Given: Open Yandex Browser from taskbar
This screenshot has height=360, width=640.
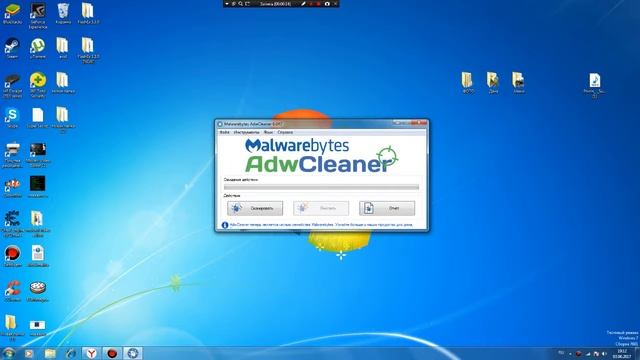Looking at the screenshot, I should (91, 353).
